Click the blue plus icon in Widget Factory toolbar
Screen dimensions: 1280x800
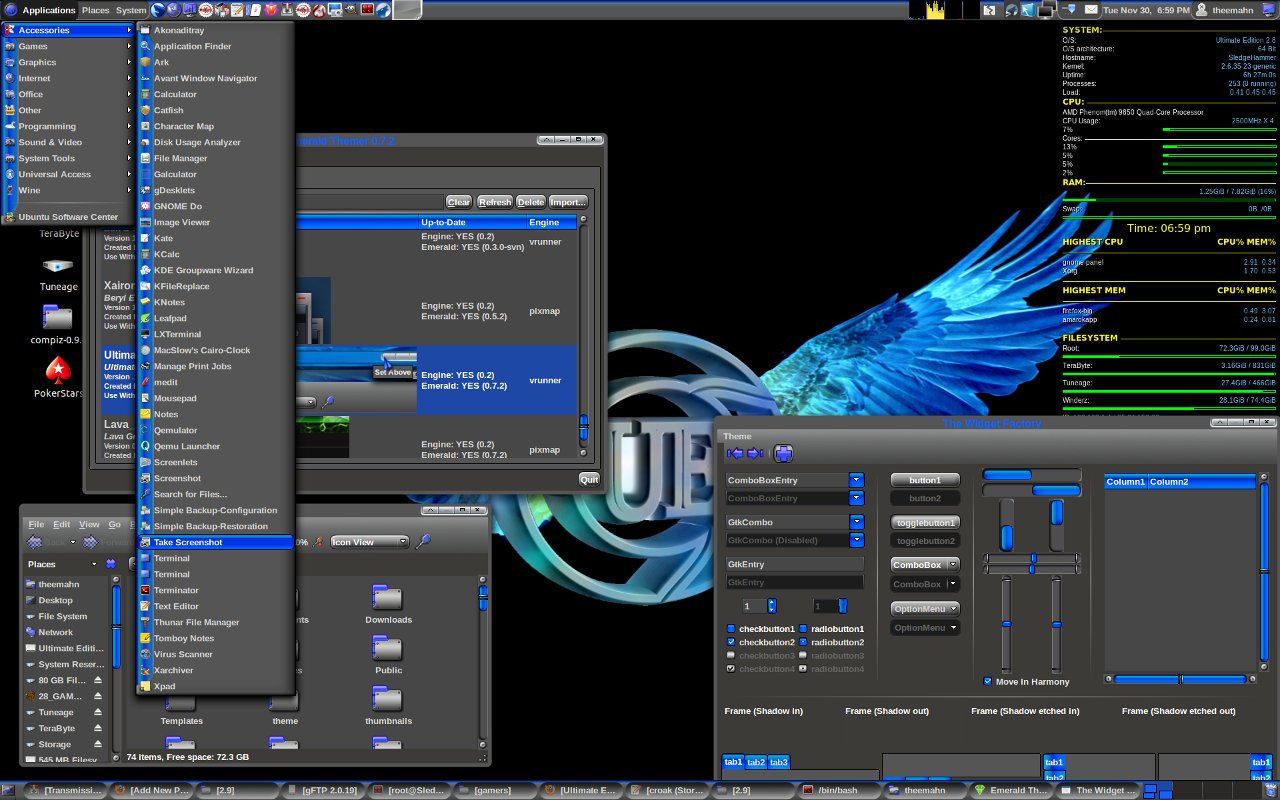point(784,454)
